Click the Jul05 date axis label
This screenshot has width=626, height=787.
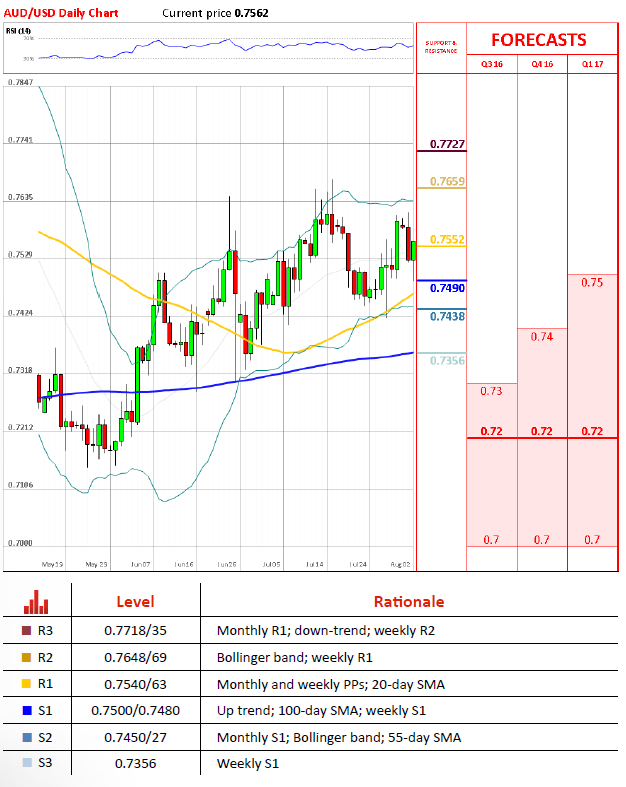[272, 564]
